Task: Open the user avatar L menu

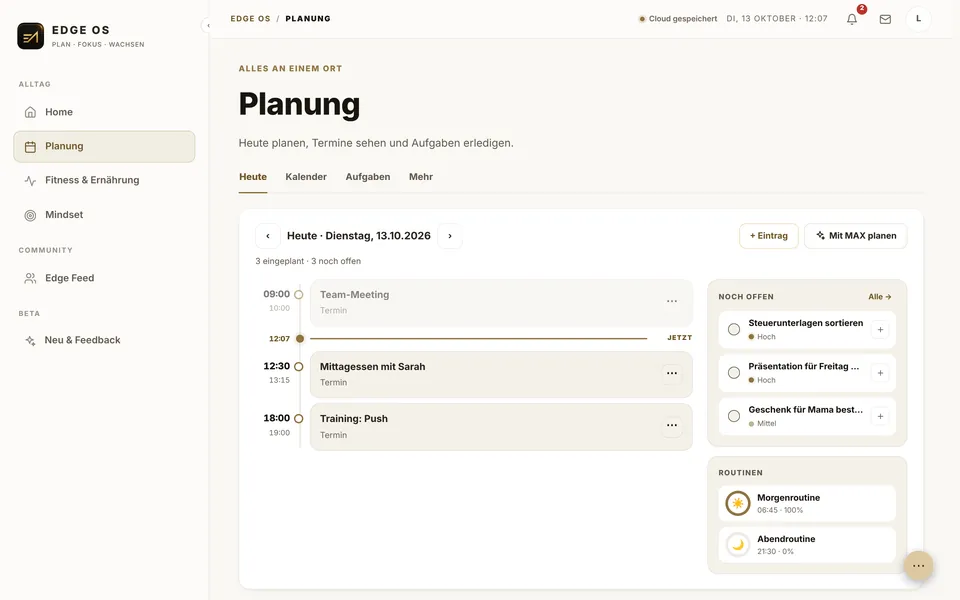Action: 918,19
